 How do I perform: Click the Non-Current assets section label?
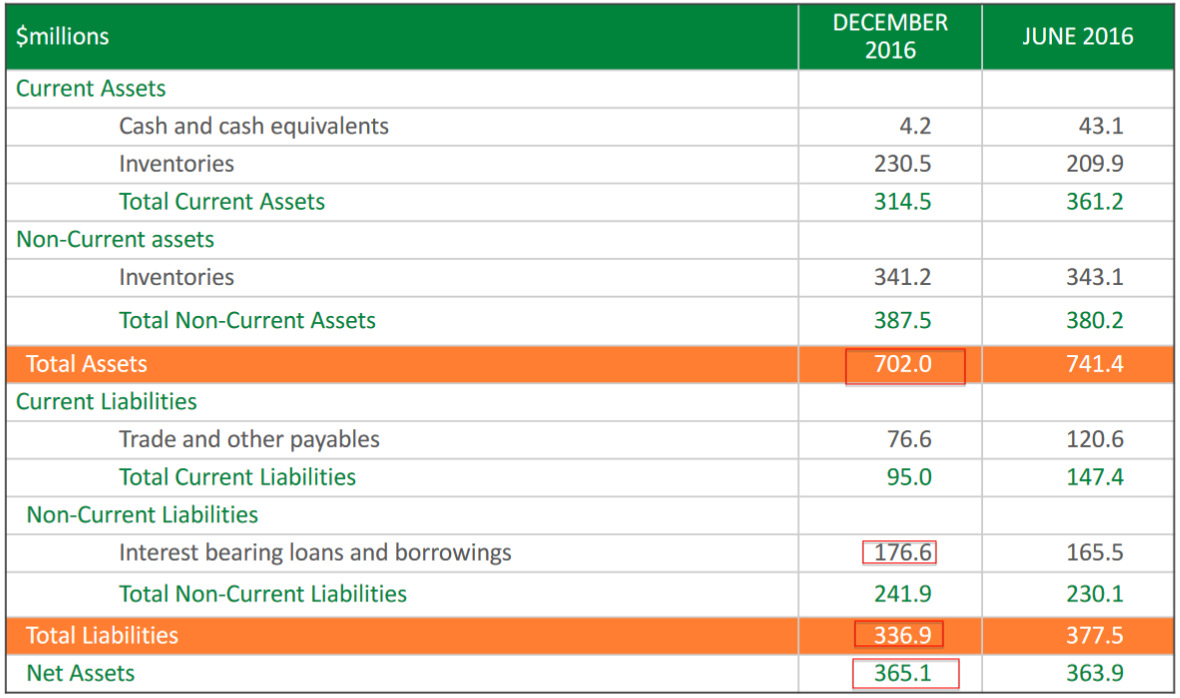[x=115, y=240]
